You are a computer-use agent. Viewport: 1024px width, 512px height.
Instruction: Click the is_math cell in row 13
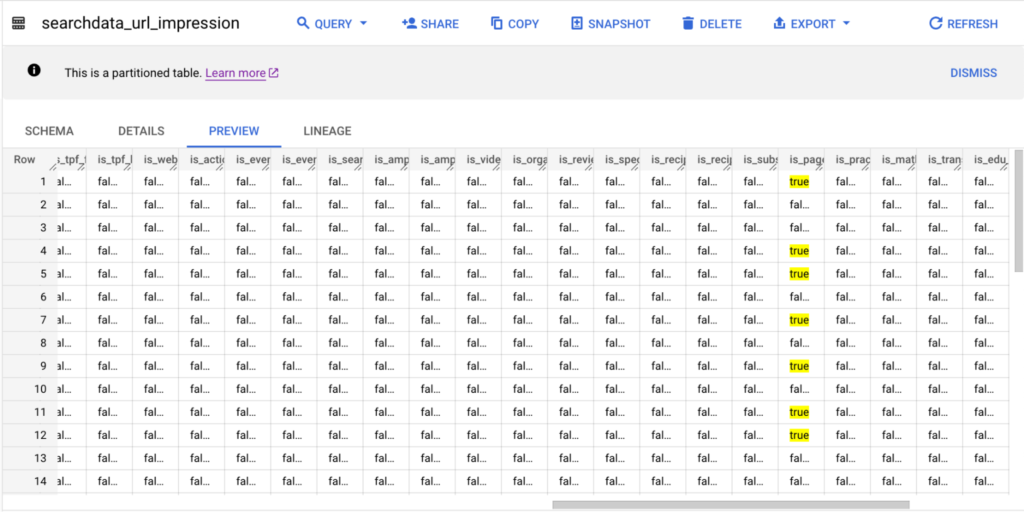coord(894,458)
